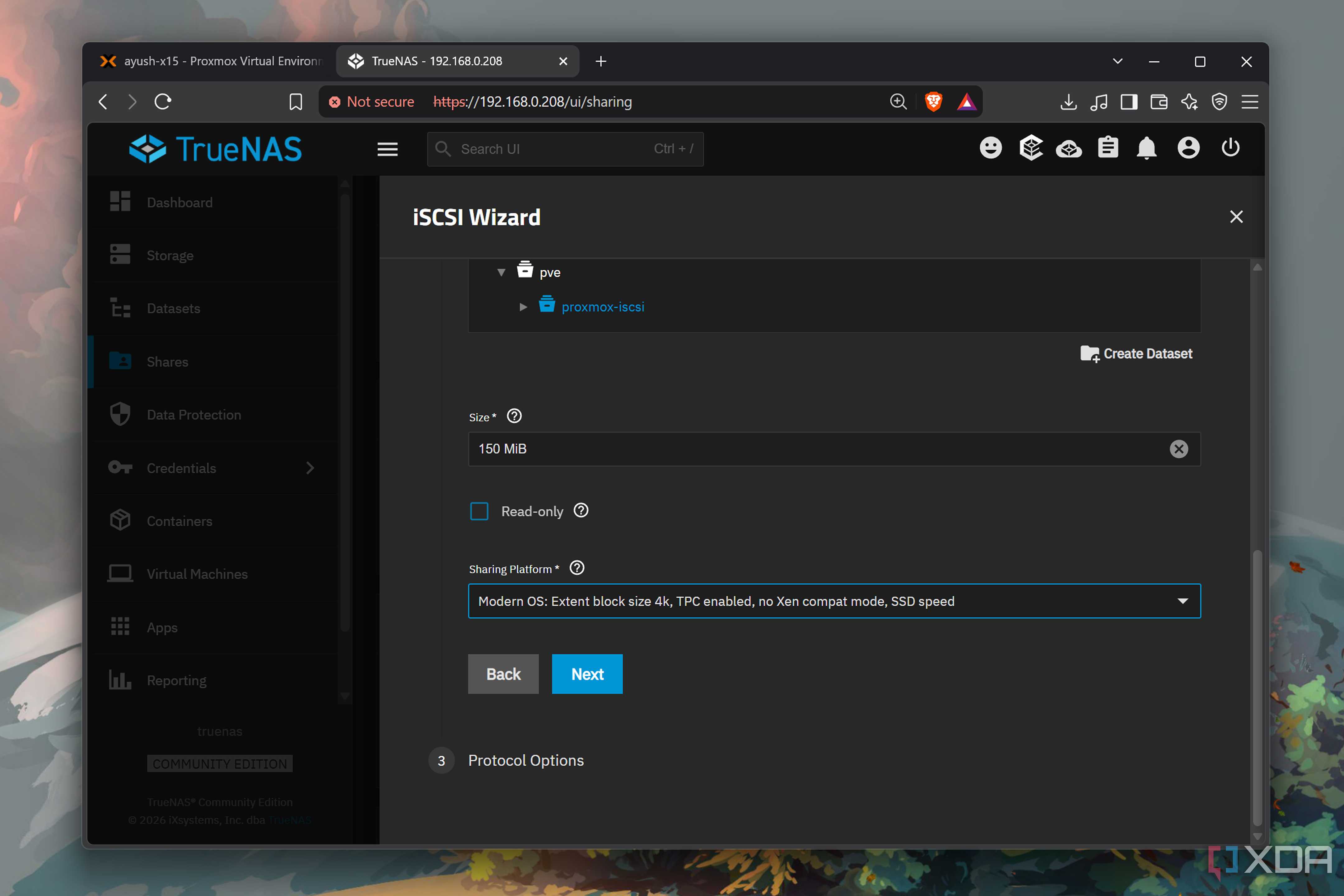The image size is (1344, 896).
Task: Enable the Read-only checkbox
Action: [479, 511]
